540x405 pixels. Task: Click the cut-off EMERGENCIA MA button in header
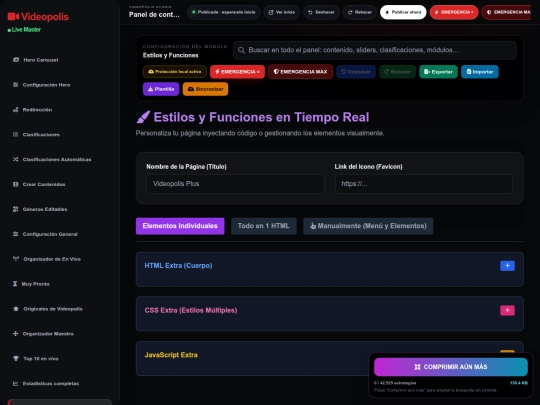[x=506, y=12]
